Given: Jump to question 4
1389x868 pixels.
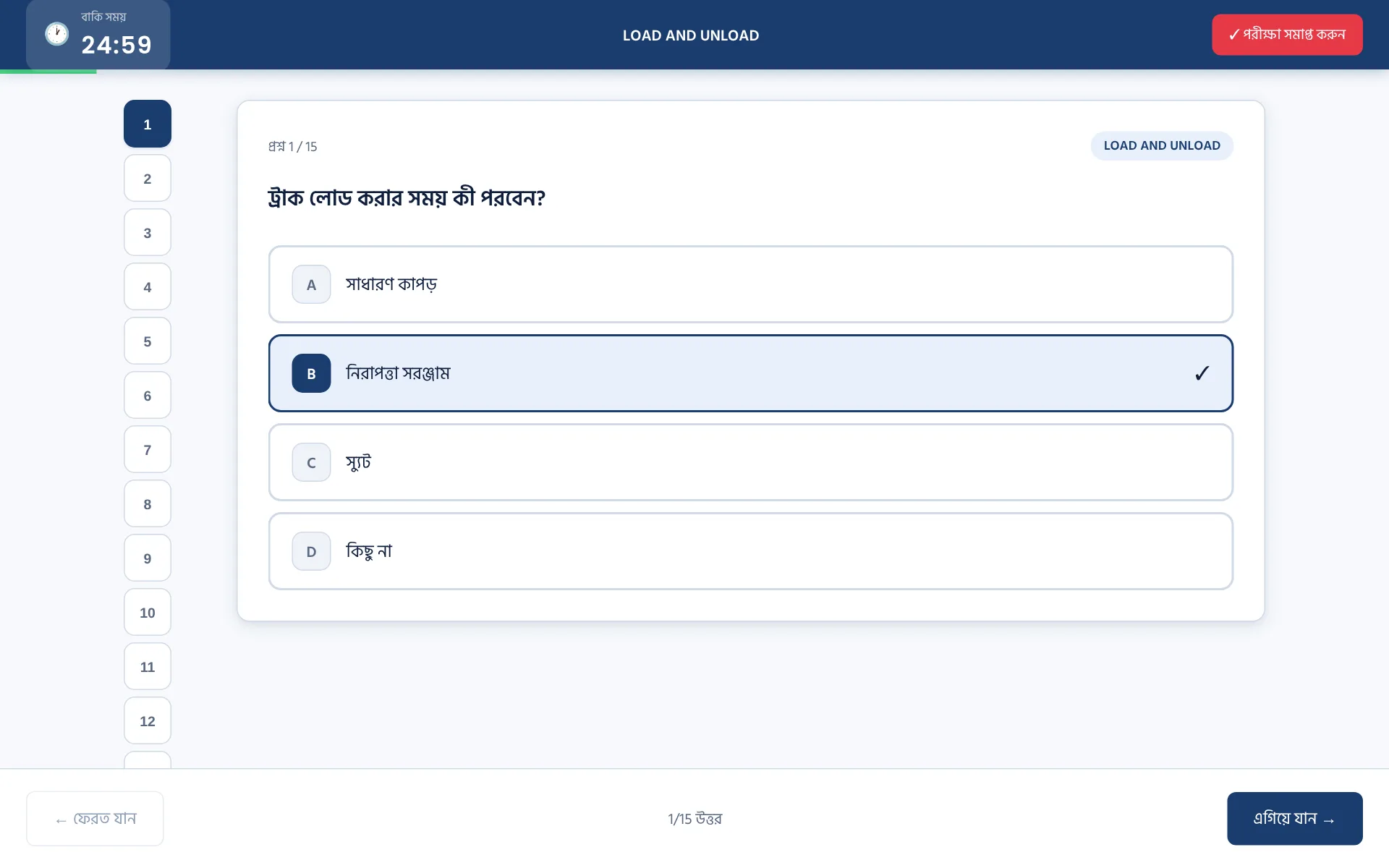Looking at the screenshot, I should pos(148,286).
